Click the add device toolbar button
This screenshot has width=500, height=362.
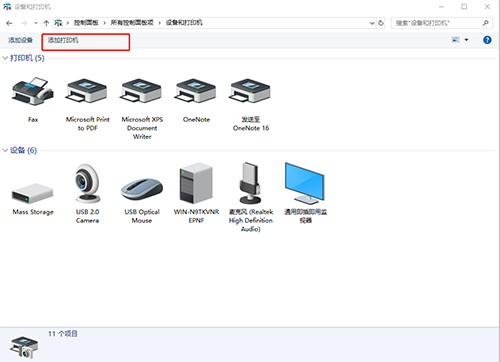pyautogui.click(x=20, y=40)
